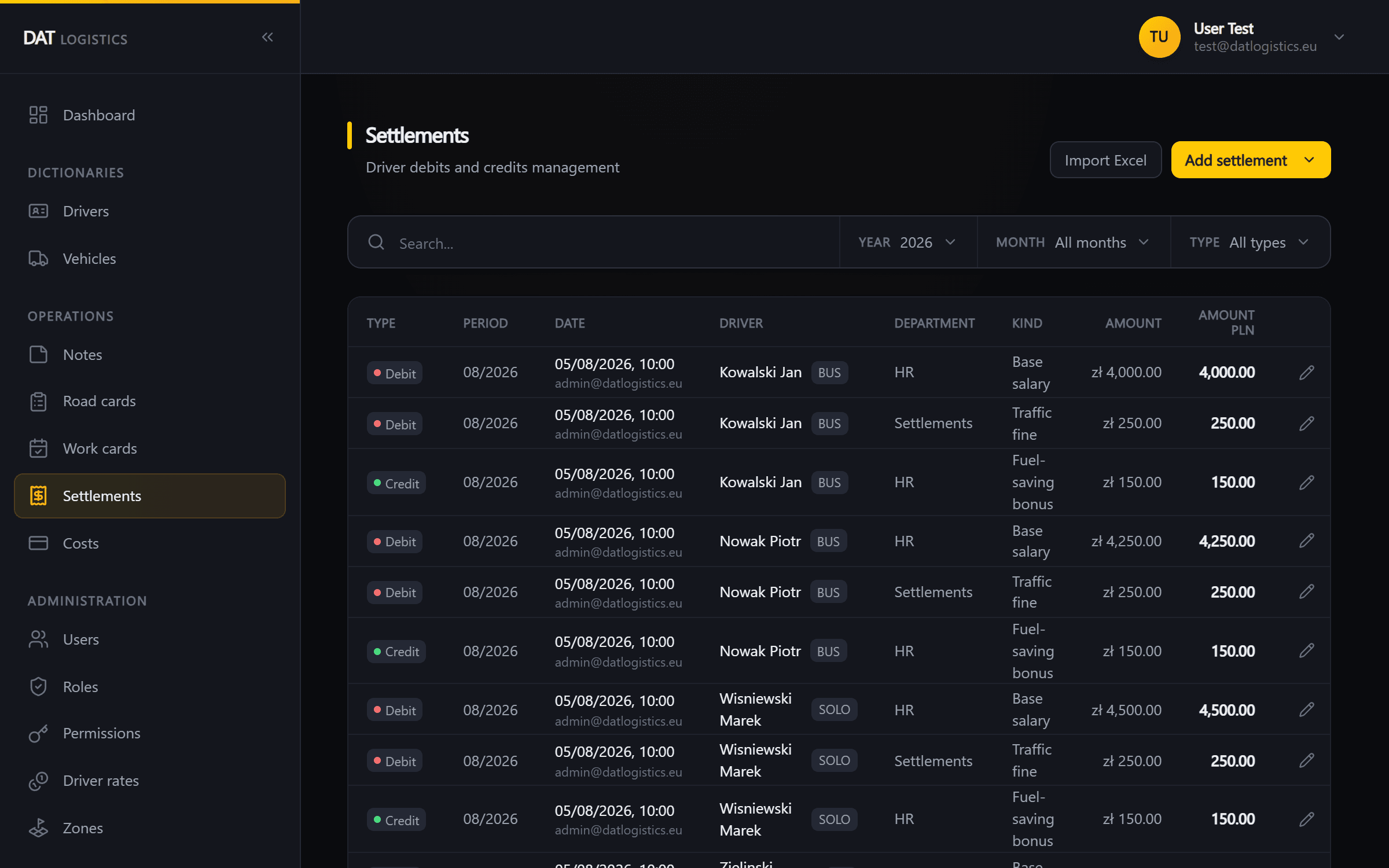Click zł 4,500.00 amount cell
Viewport: 1389px width, 868px height.
point(1126,710)
